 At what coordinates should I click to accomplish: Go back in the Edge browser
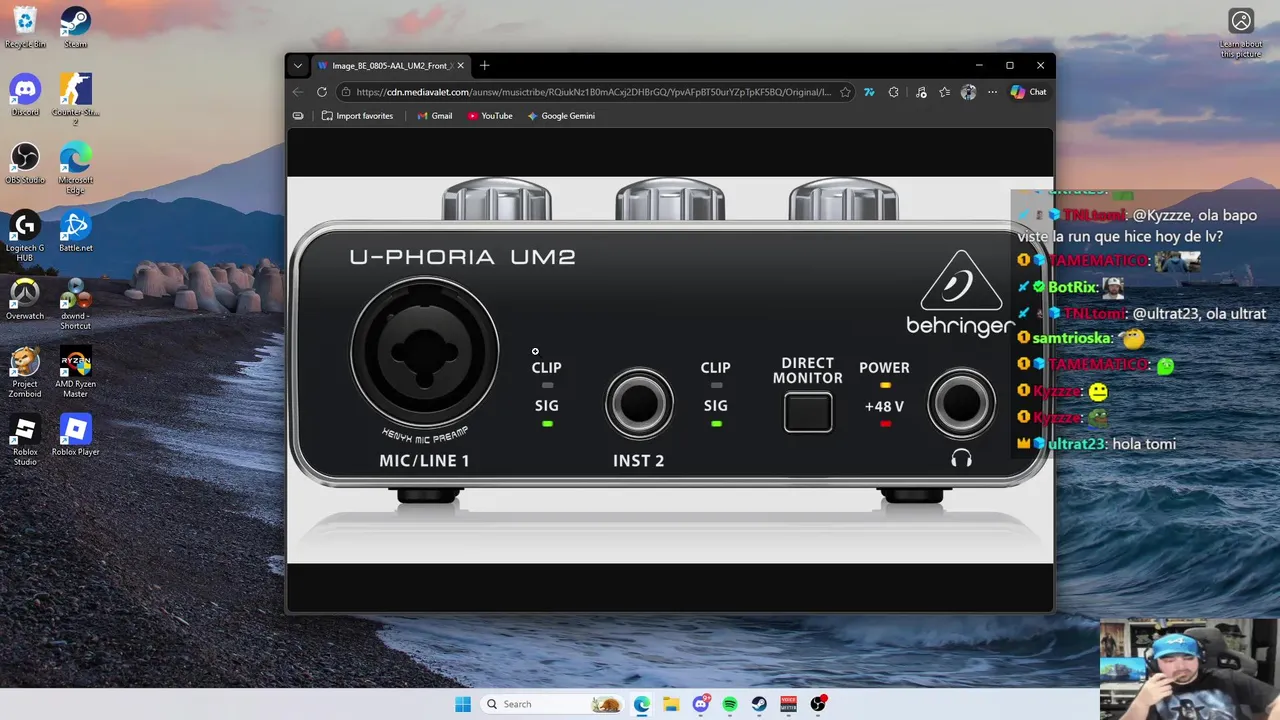[x=297, y=92]
